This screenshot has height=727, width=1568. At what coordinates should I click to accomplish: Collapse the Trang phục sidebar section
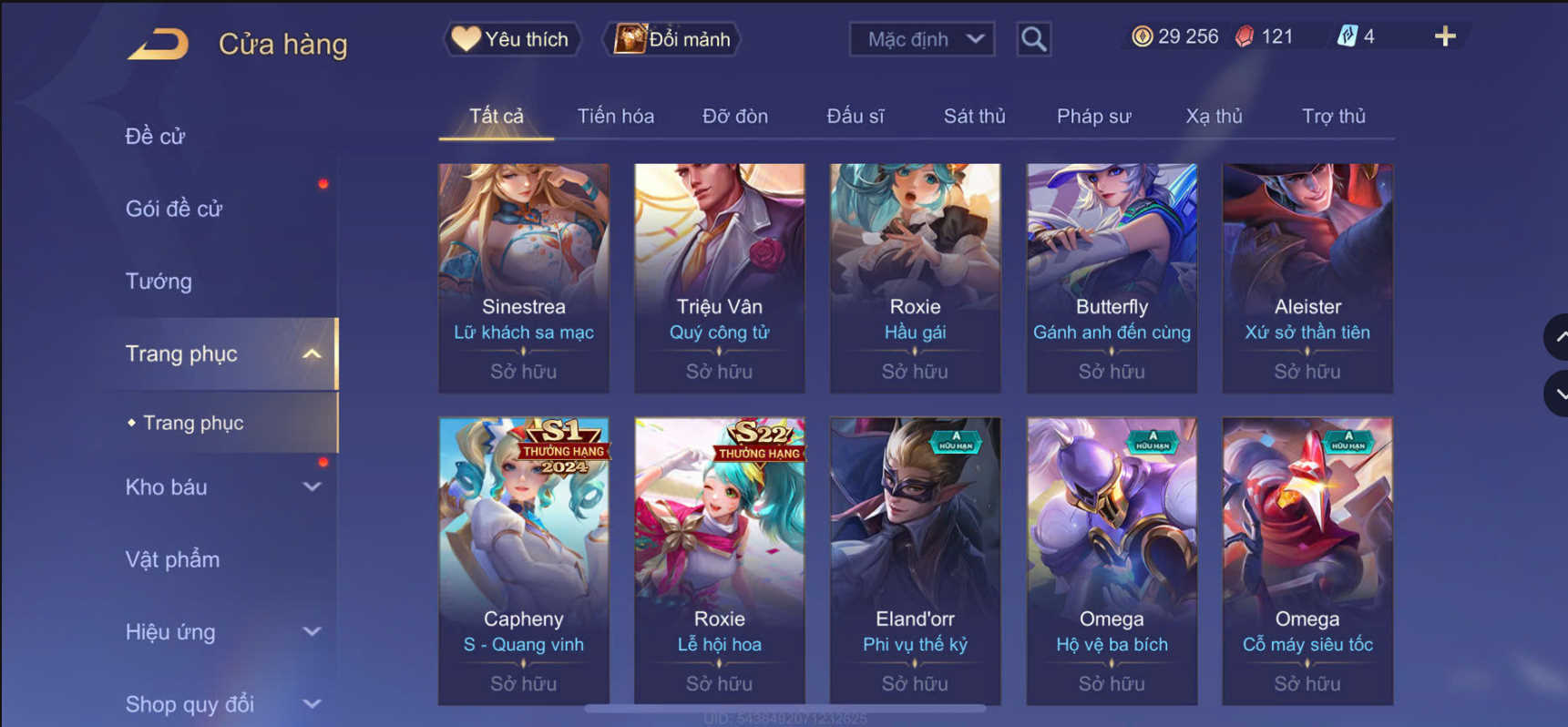coord(312,353)
